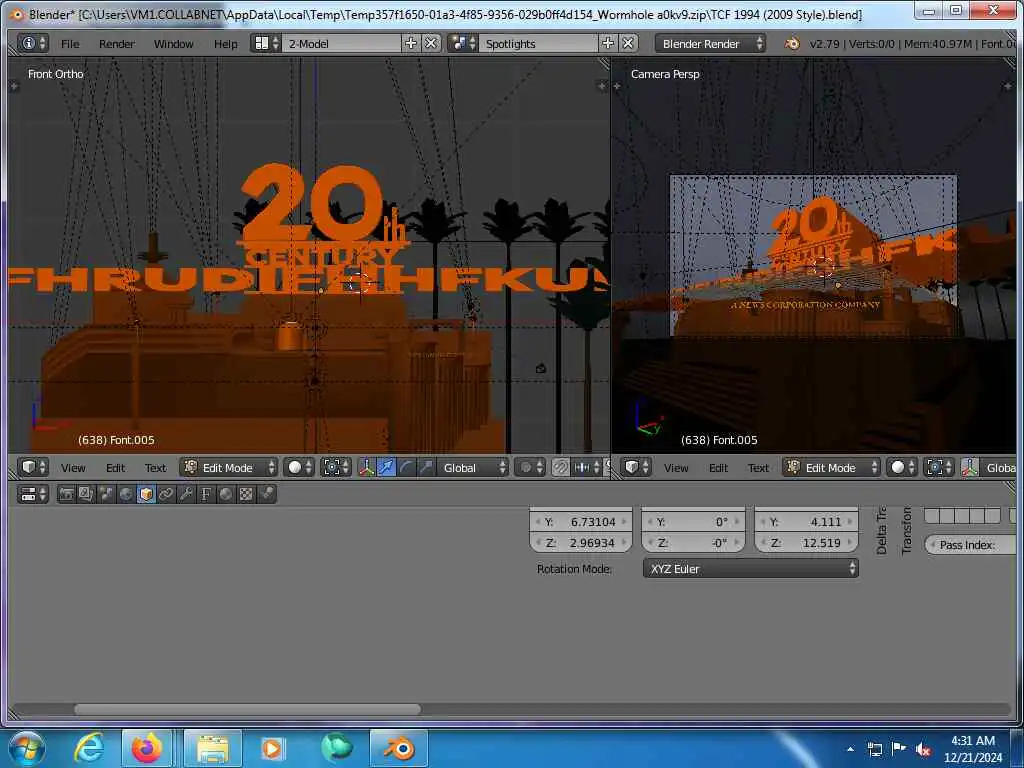The width and height of the screenshot is (1024, 768).
Task: Delete the Spotlights scene
Action: tap(628, 43)
